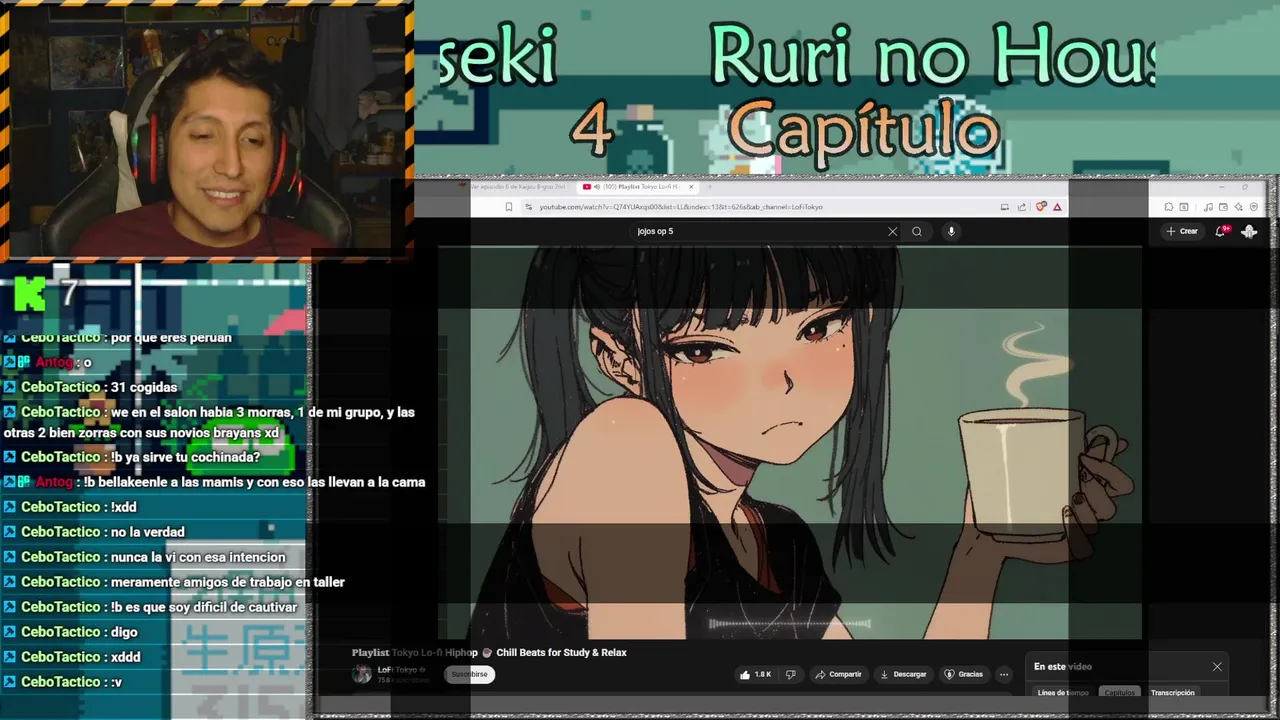Click the Brave shields icon
The width and height of the screenshot is (1280, 720).
pos(1041,207)
